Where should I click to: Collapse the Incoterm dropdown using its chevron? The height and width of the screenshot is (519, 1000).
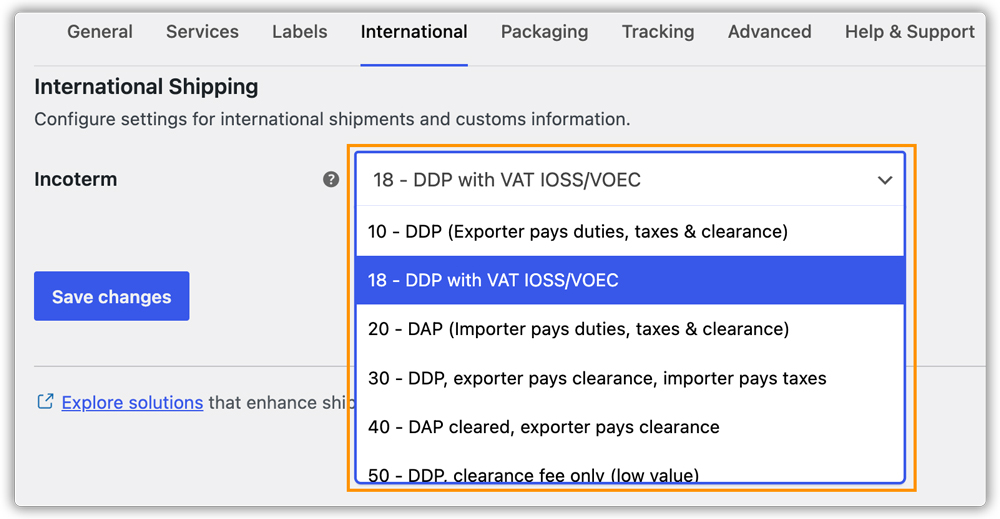click(885, 180)
